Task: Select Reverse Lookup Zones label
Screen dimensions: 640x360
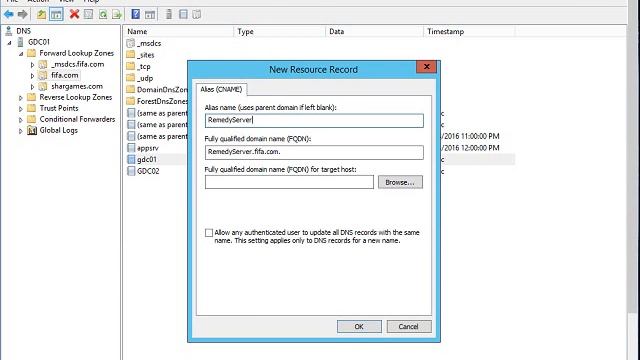Action: click(76, 97)
